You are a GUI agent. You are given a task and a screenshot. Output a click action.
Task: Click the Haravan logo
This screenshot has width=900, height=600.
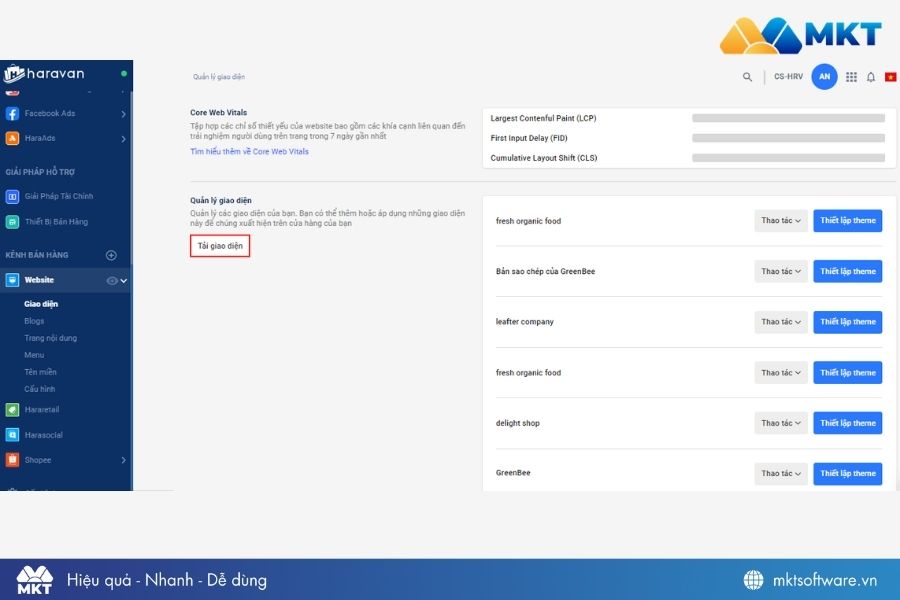click(x=45, y=74)
